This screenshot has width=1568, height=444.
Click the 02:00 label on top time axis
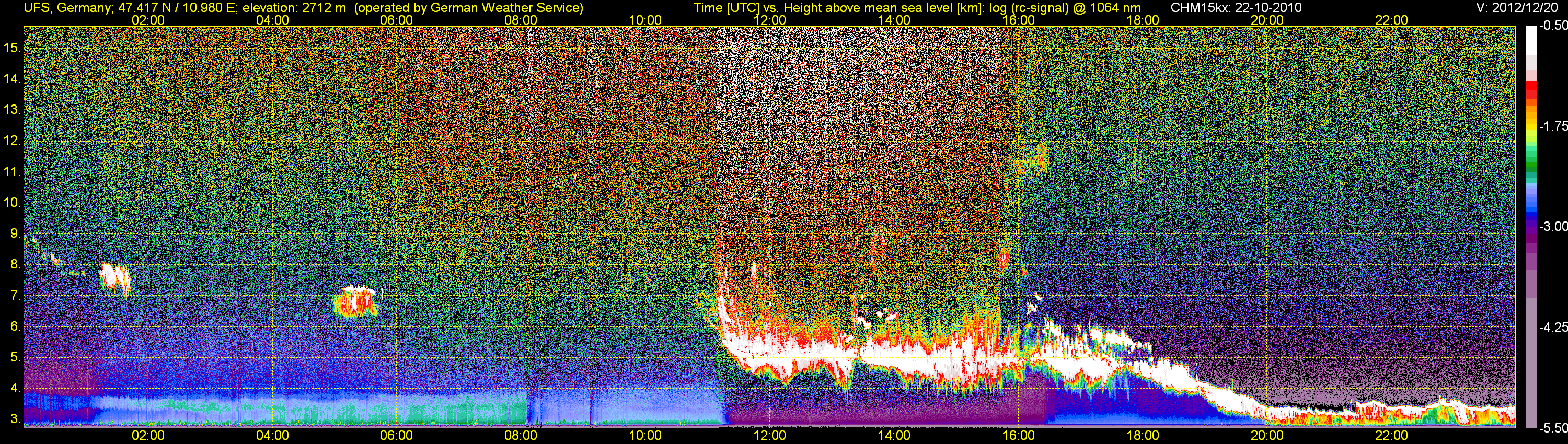[148, 20]
